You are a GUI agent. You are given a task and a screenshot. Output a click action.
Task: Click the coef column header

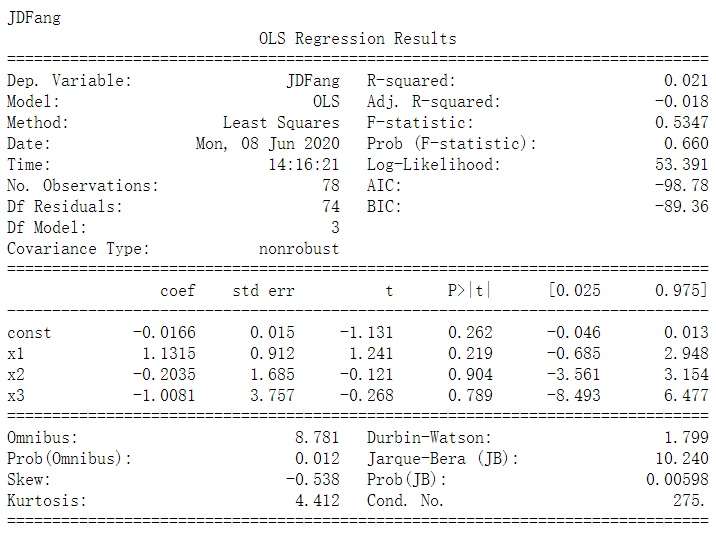[x=178, y=291]
